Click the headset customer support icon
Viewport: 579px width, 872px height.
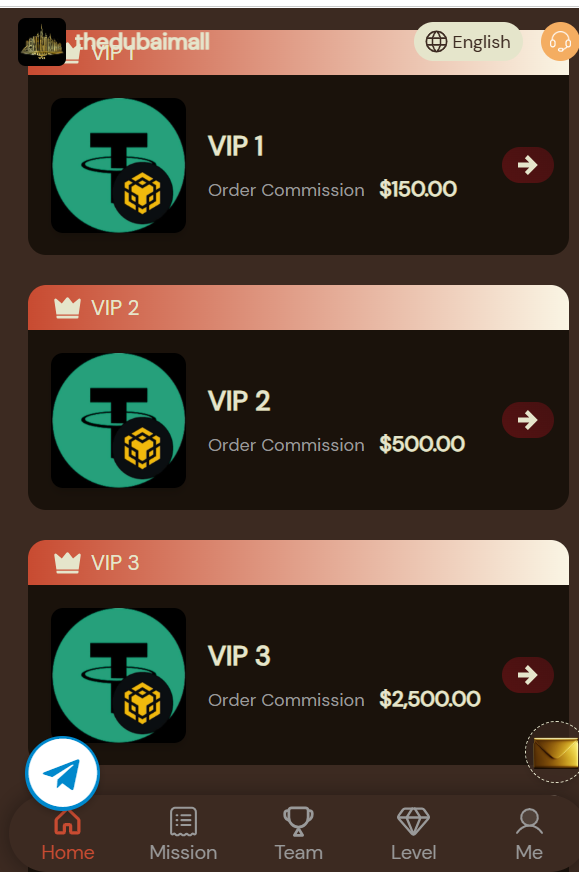(x=560, y=42)
